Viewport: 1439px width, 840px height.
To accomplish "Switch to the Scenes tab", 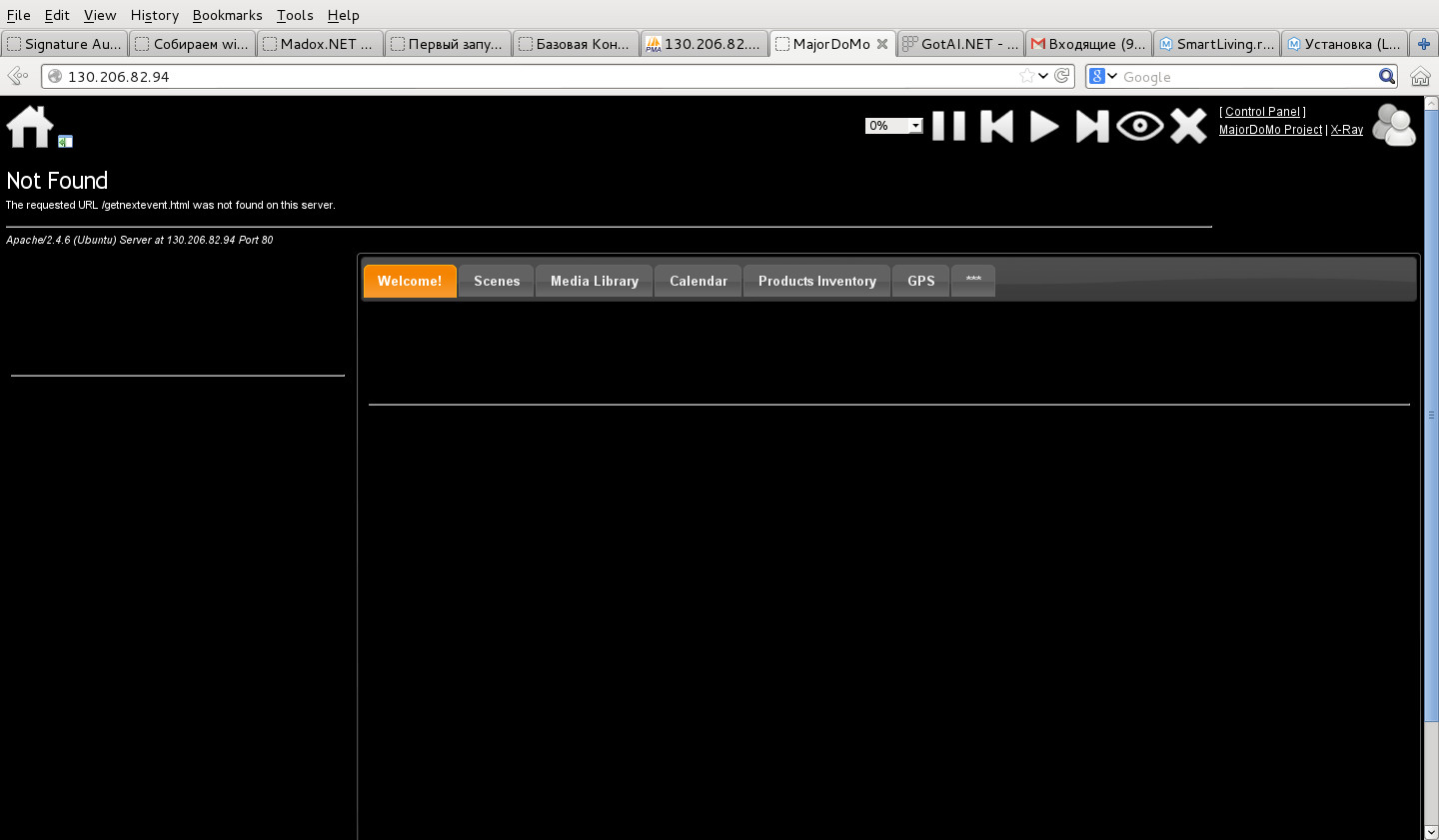I will (497, 281).
